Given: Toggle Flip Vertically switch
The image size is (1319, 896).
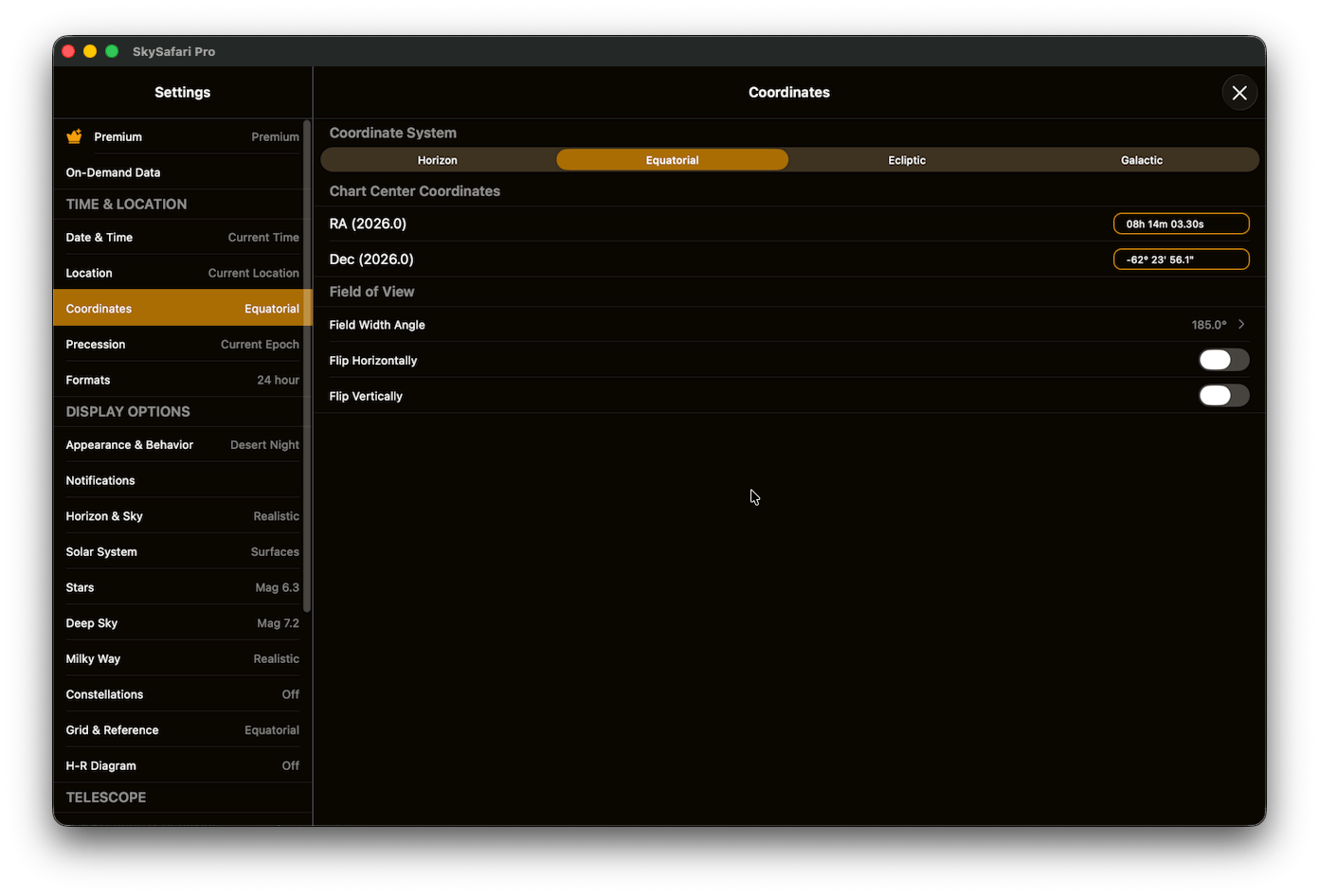Looking at the screenshot, I should point(1223,396).
